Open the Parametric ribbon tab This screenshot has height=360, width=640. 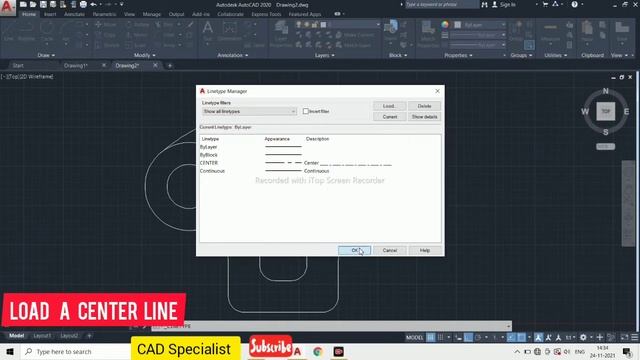(x=104, y=14)
